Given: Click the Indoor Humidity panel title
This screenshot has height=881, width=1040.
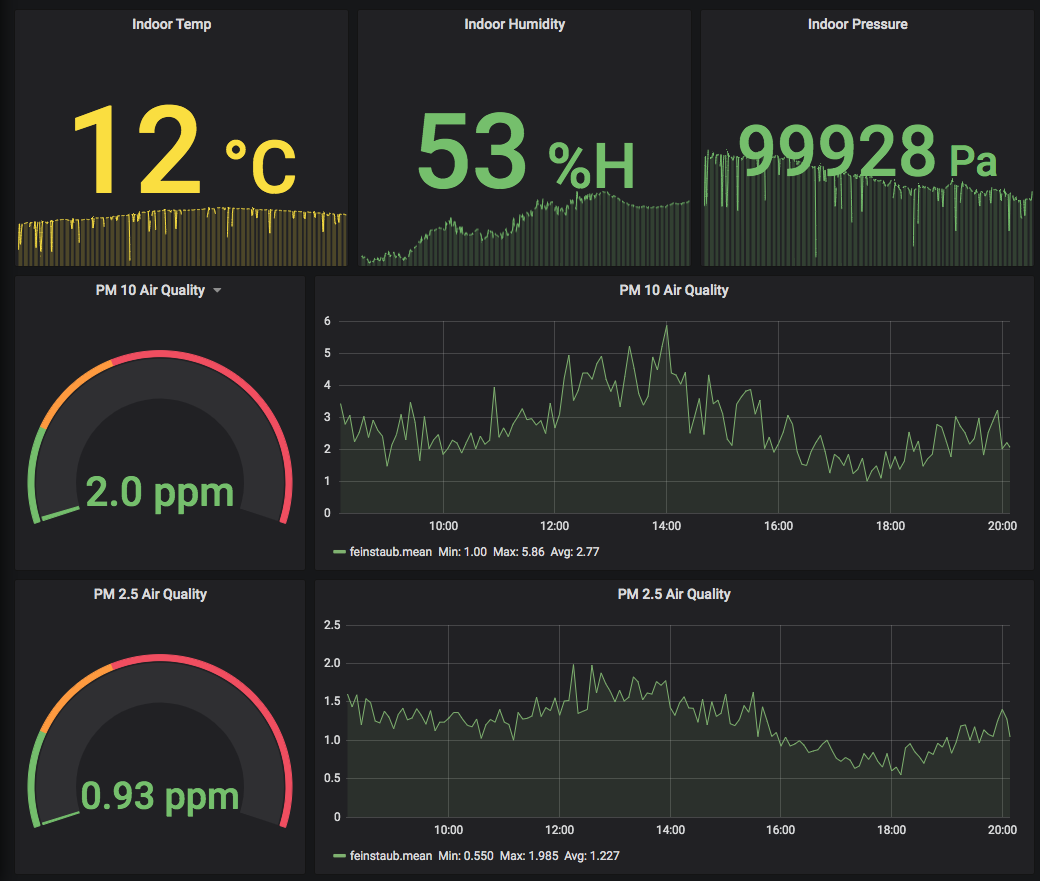Looking at the screenshot, I should click(x=515, y=25).
